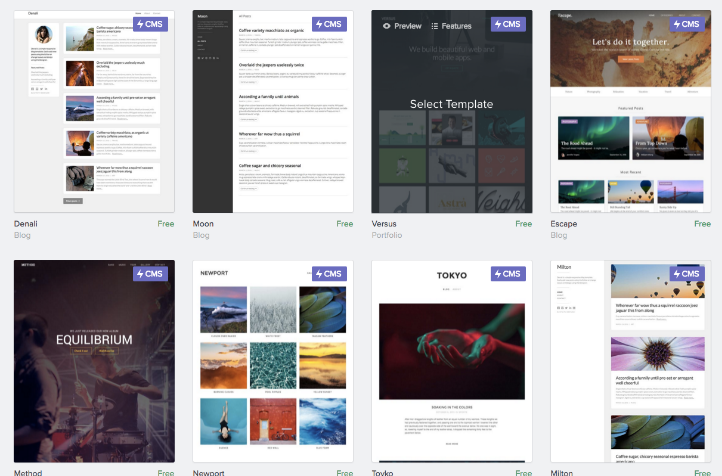Click the CMS badge on Versus
Screen dimensions: 722x476
point(508,24)
